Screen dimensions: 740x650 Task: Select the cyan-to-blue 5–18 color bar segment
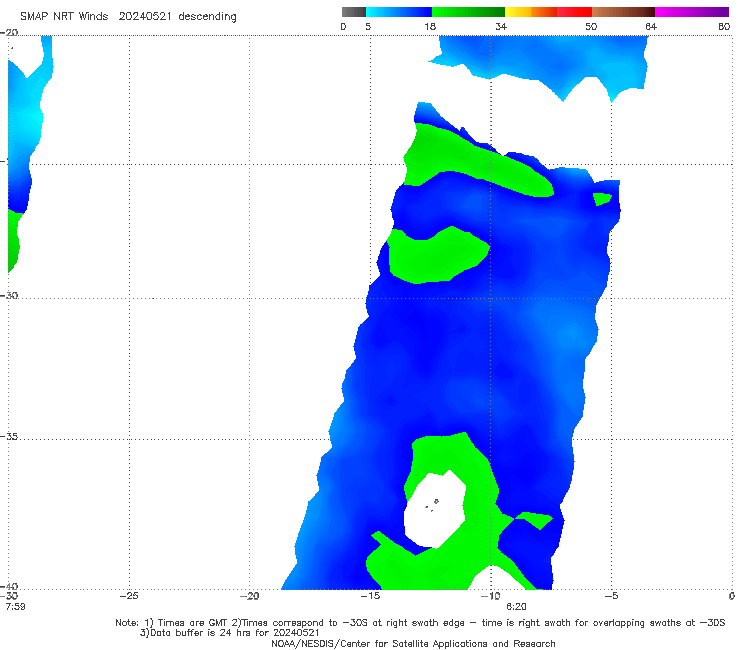pos(399,12)
